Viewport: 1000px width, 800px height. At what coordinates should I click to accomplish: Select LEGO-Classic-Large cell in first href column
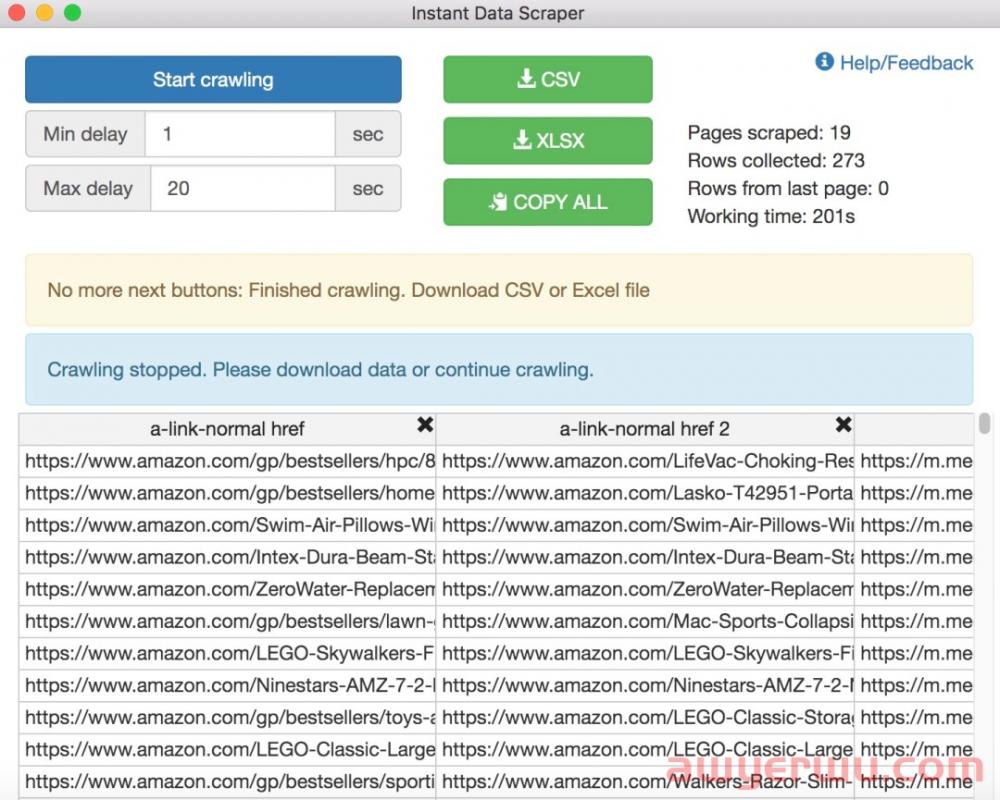pyautogui.click(x=228, y=749)
